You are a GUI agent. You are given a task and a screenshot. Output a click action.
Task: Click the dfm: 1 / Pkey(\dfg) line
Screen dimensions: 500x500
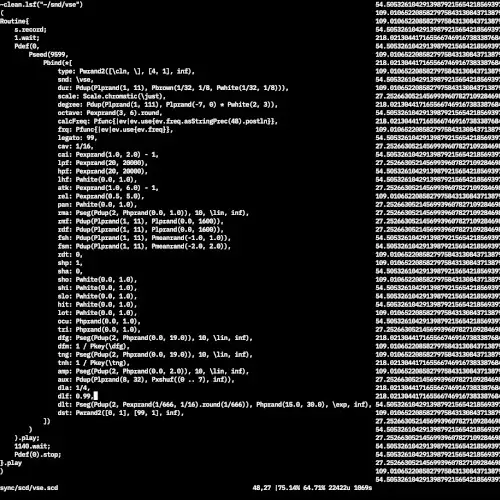(x=94, y=346)
